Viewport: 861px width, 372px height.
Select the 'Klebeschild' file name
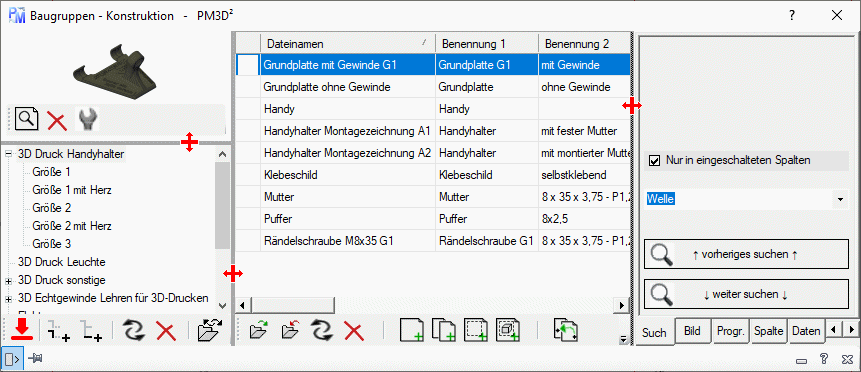tap(290, 175)
